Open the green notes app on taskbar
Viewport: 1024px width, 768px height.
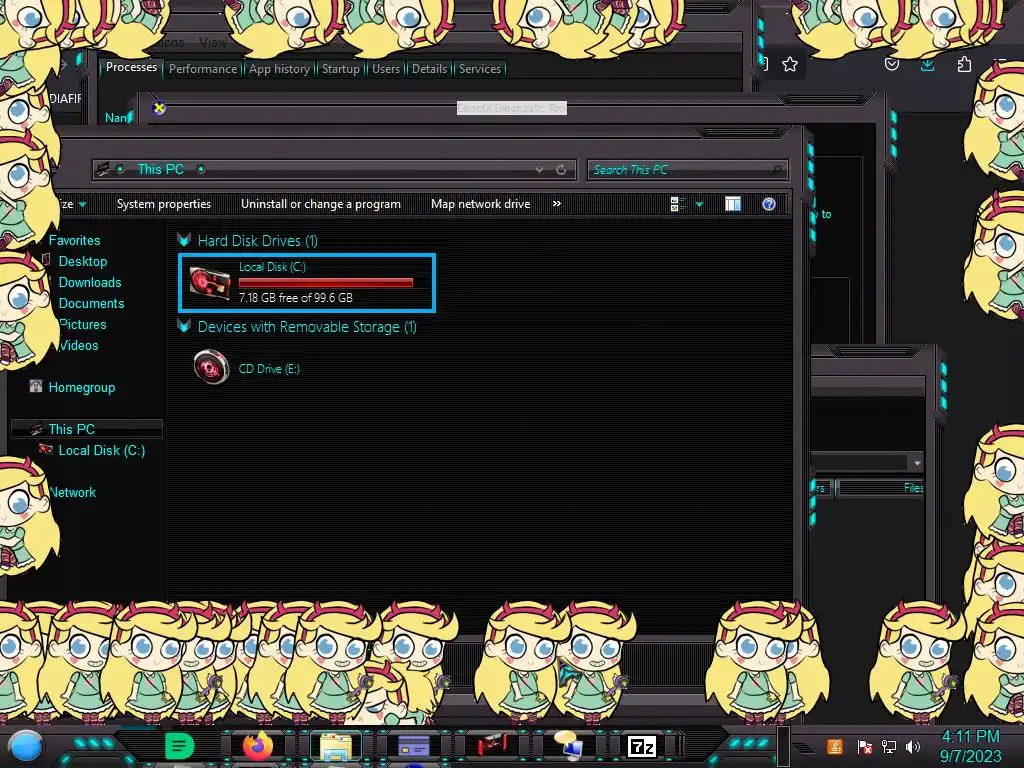pos(180,746)
